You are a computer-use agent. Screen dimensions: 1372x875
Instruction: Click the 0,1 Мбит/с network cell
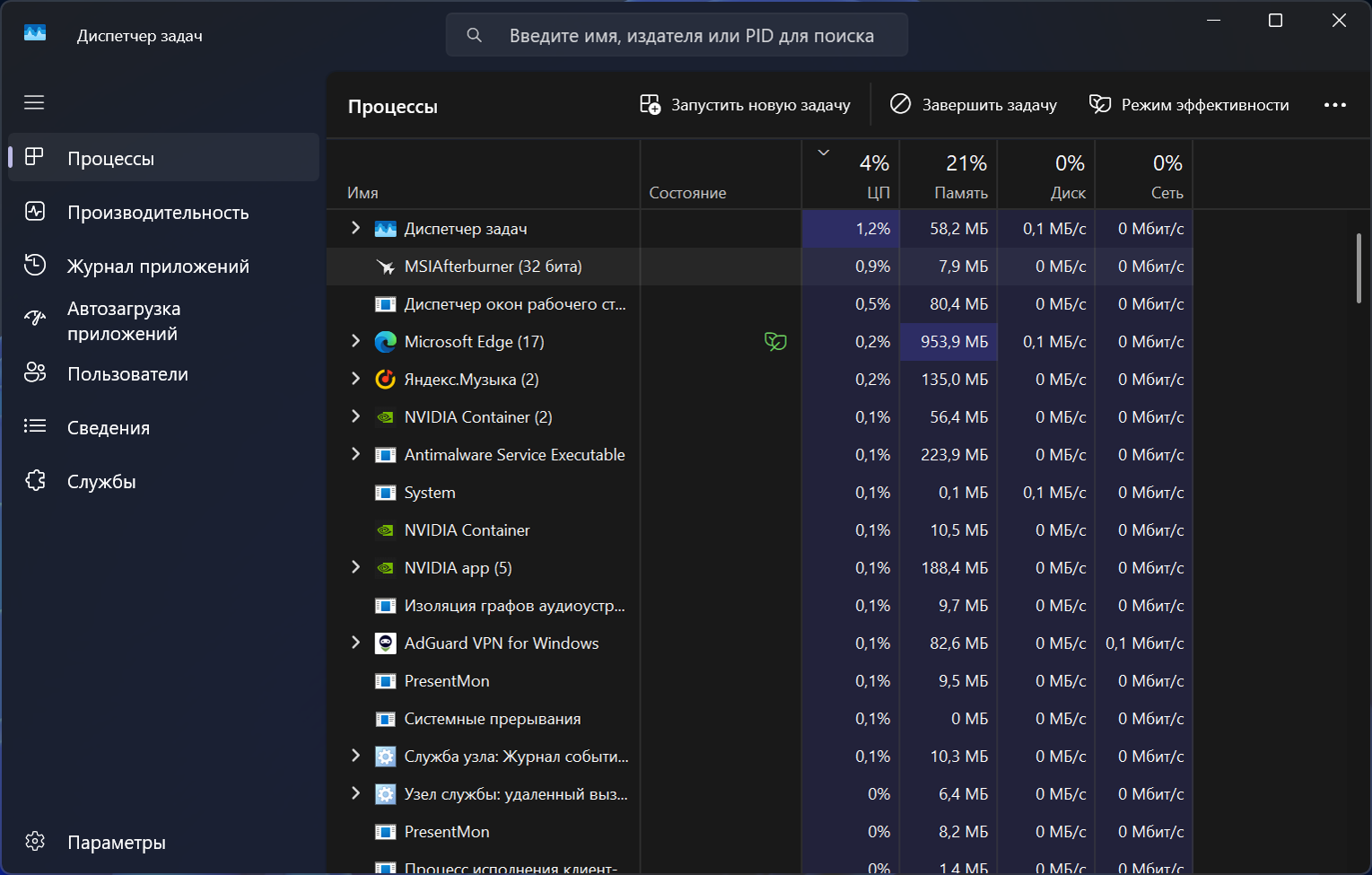coord(1144,643)
